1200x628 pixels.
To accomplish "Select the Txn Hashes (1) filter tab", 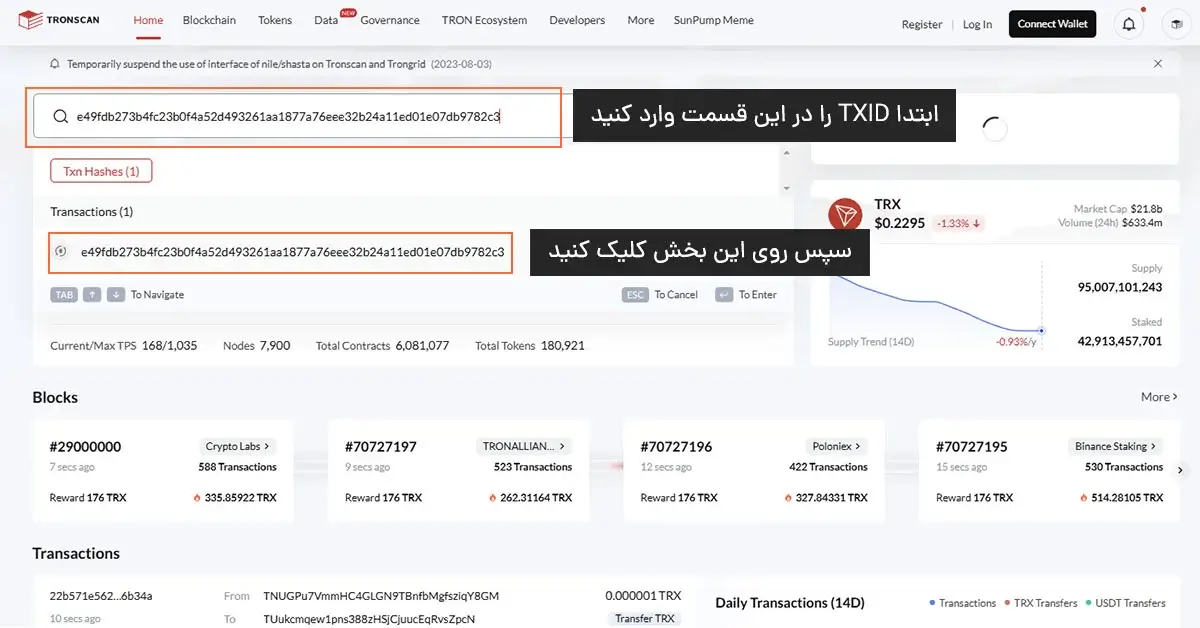I will coord(101,171).
